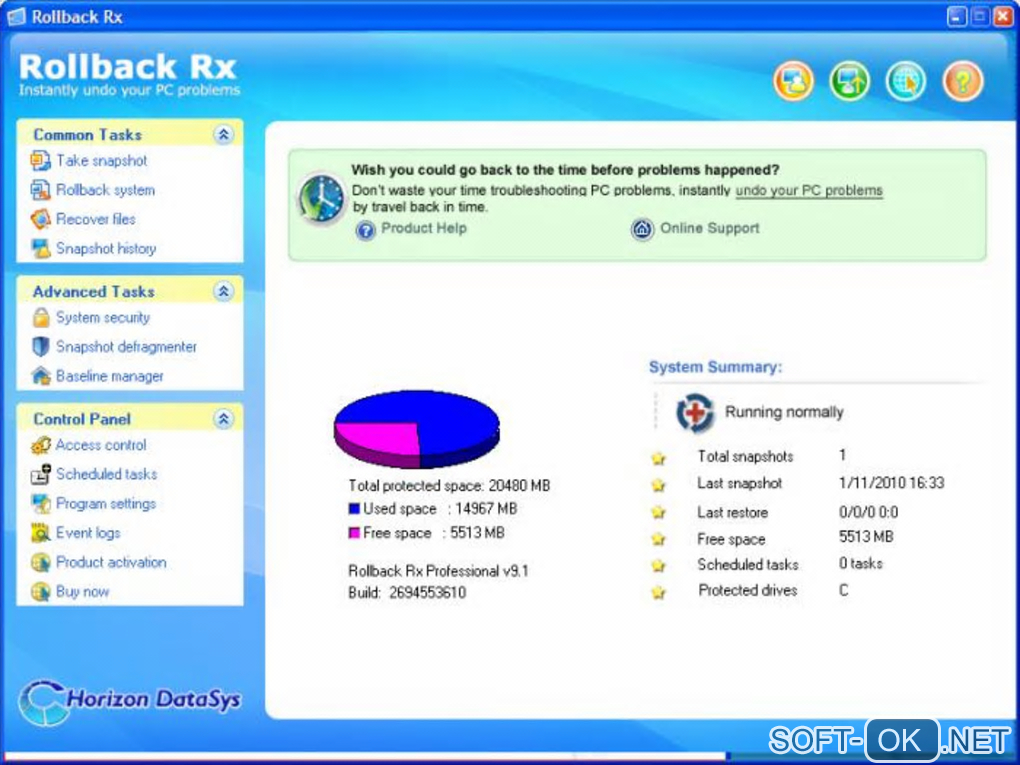
Task: Click the Buy now globe icon
Action: (x=40, y=591)
